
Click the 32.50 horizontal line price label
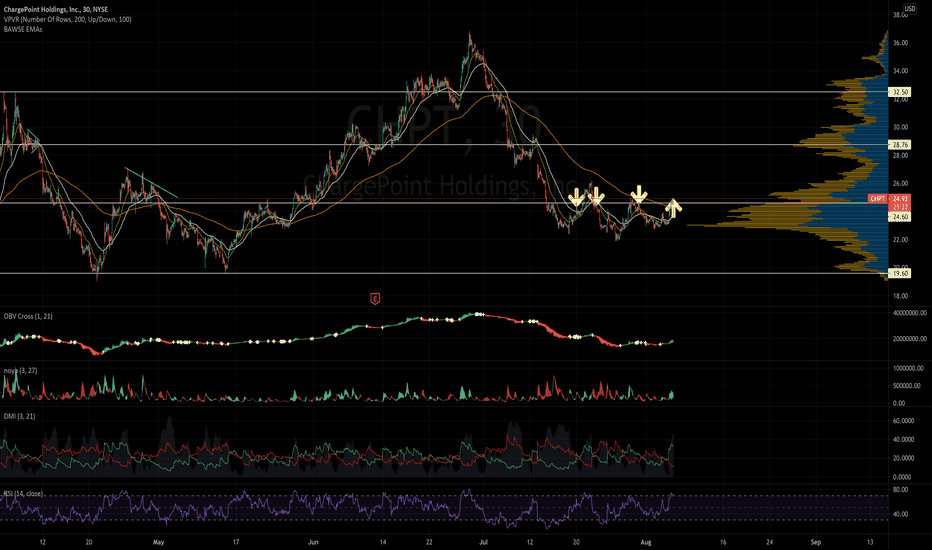(900, 92)
